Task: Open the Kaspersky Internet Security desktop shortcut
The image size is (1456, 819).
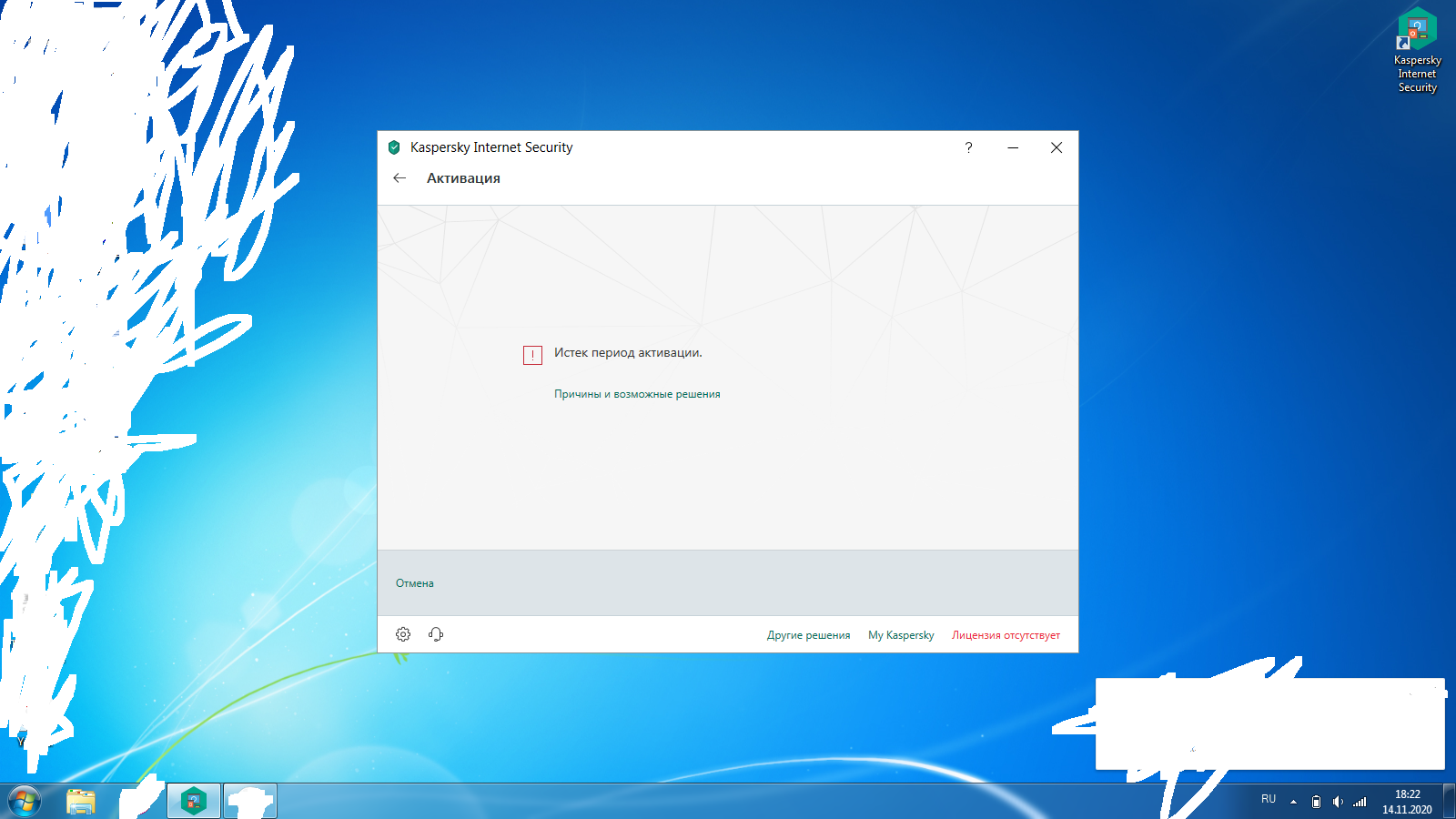Action: click(1417, 50)
